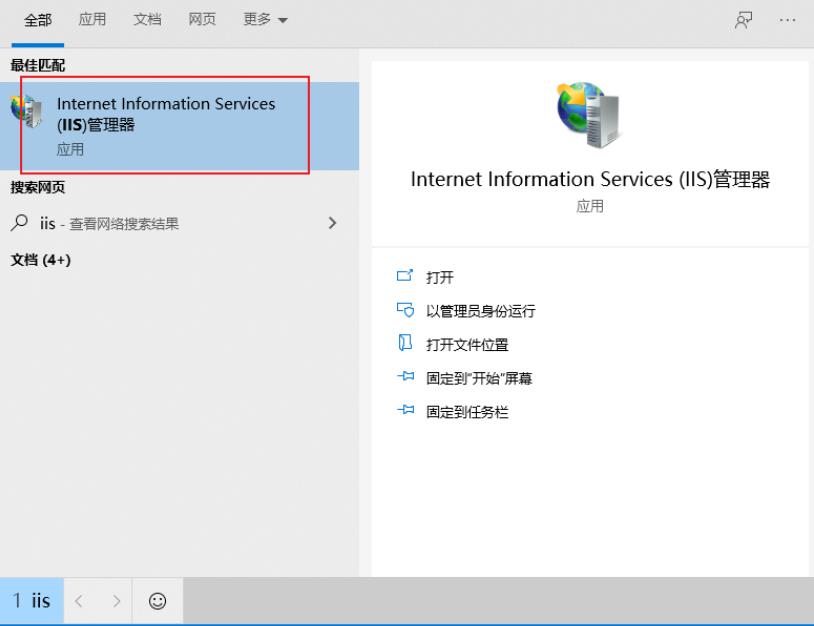Click 打开 to launch IIS Manager
Image resolution: width=814 pixels, height=626 pixels.
(440, 277)
